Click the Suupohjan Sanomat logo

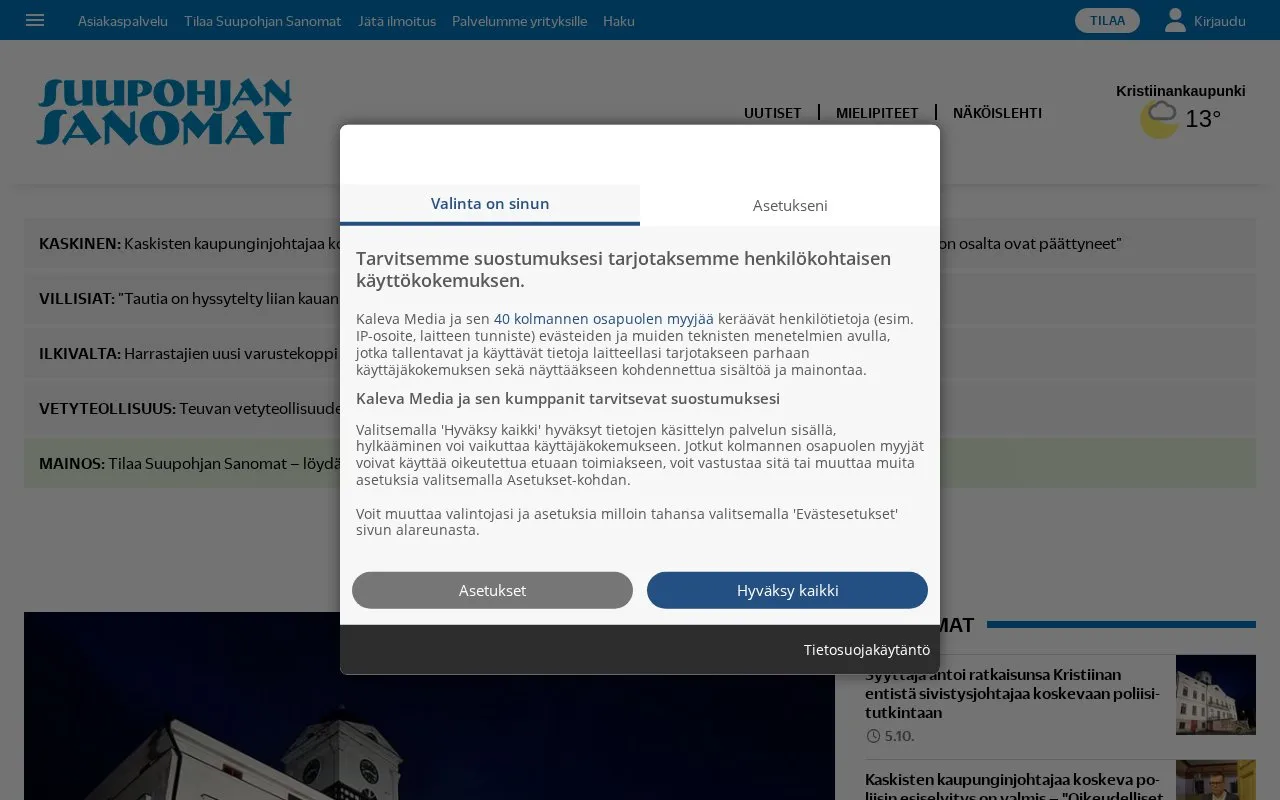[164, 112]
